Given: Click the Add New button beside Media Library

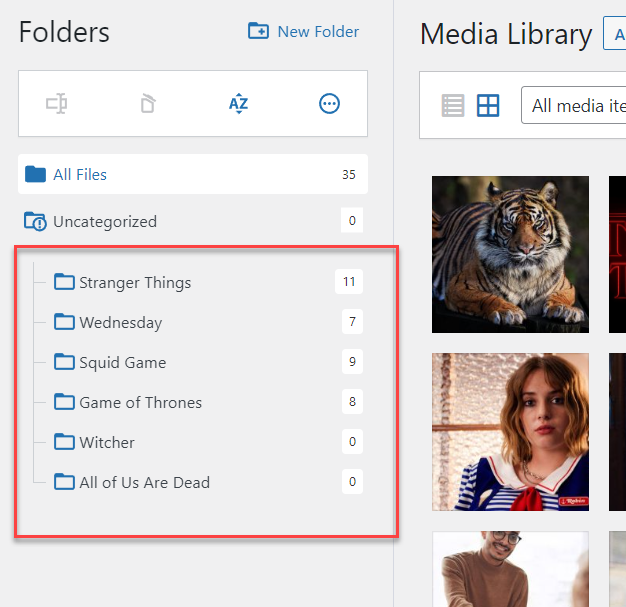Looking at the screenshot, I should pyautogui.click(x=615, y=34).
